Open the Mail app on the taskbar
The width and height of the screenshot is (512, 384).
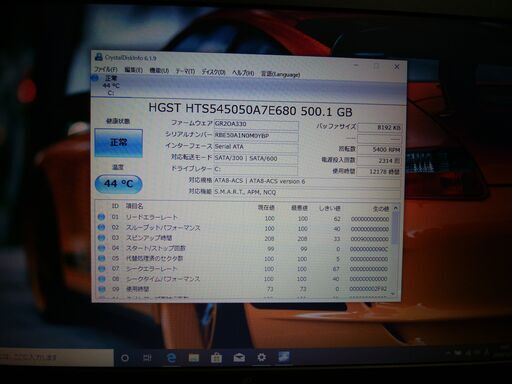239,358
